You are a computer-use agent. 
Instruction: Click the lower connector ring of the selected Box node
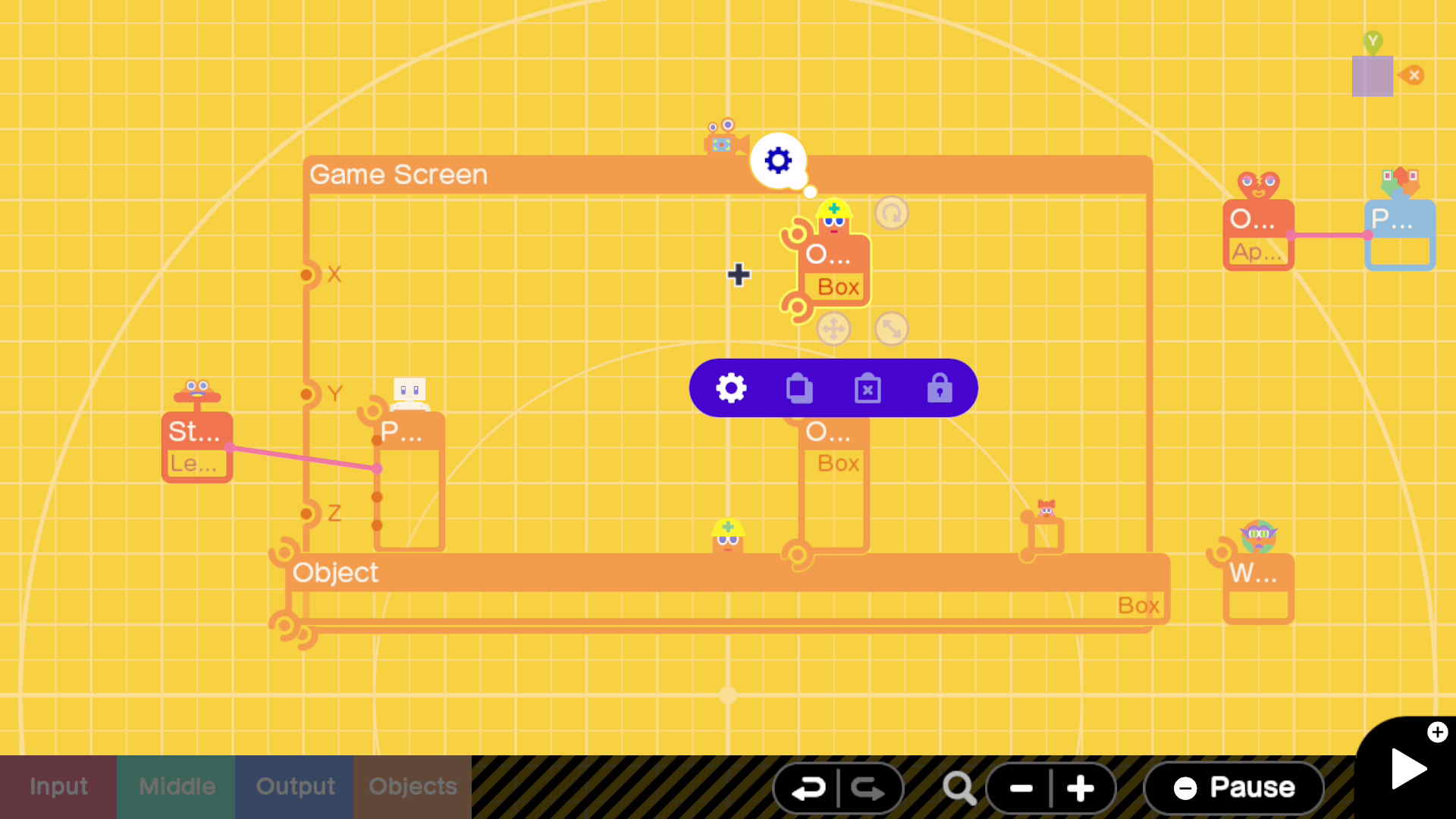pos(796,307)
